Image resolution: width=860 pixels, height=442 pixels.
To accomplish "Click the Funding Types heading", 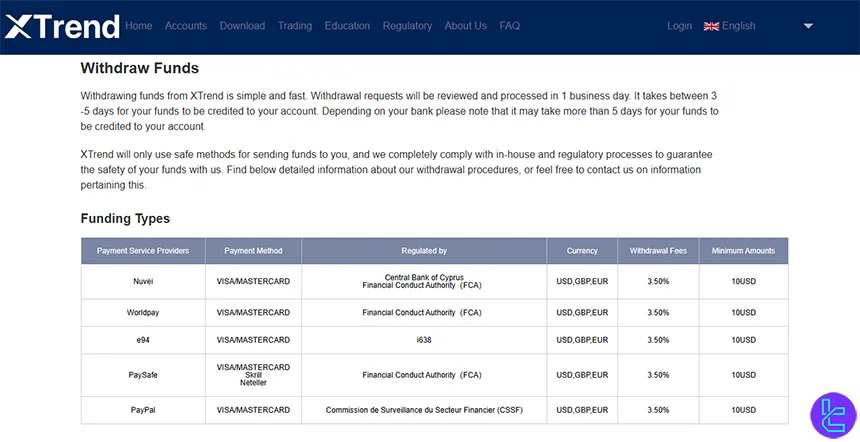I will click(125, 218).
